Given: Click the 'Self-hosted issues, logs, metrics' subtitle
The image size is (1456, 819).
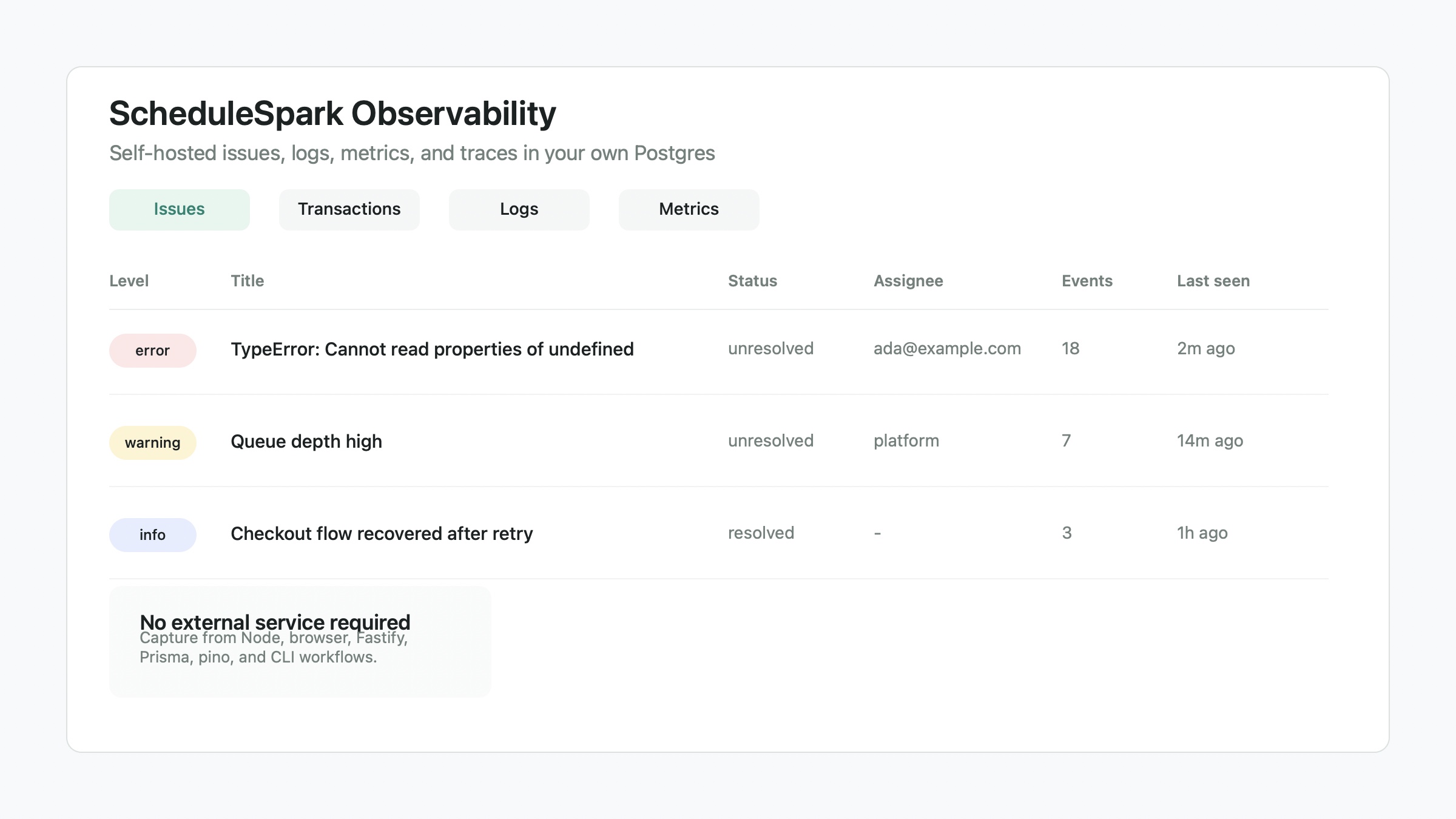Looking at the screenshot, I should point(412,153).
